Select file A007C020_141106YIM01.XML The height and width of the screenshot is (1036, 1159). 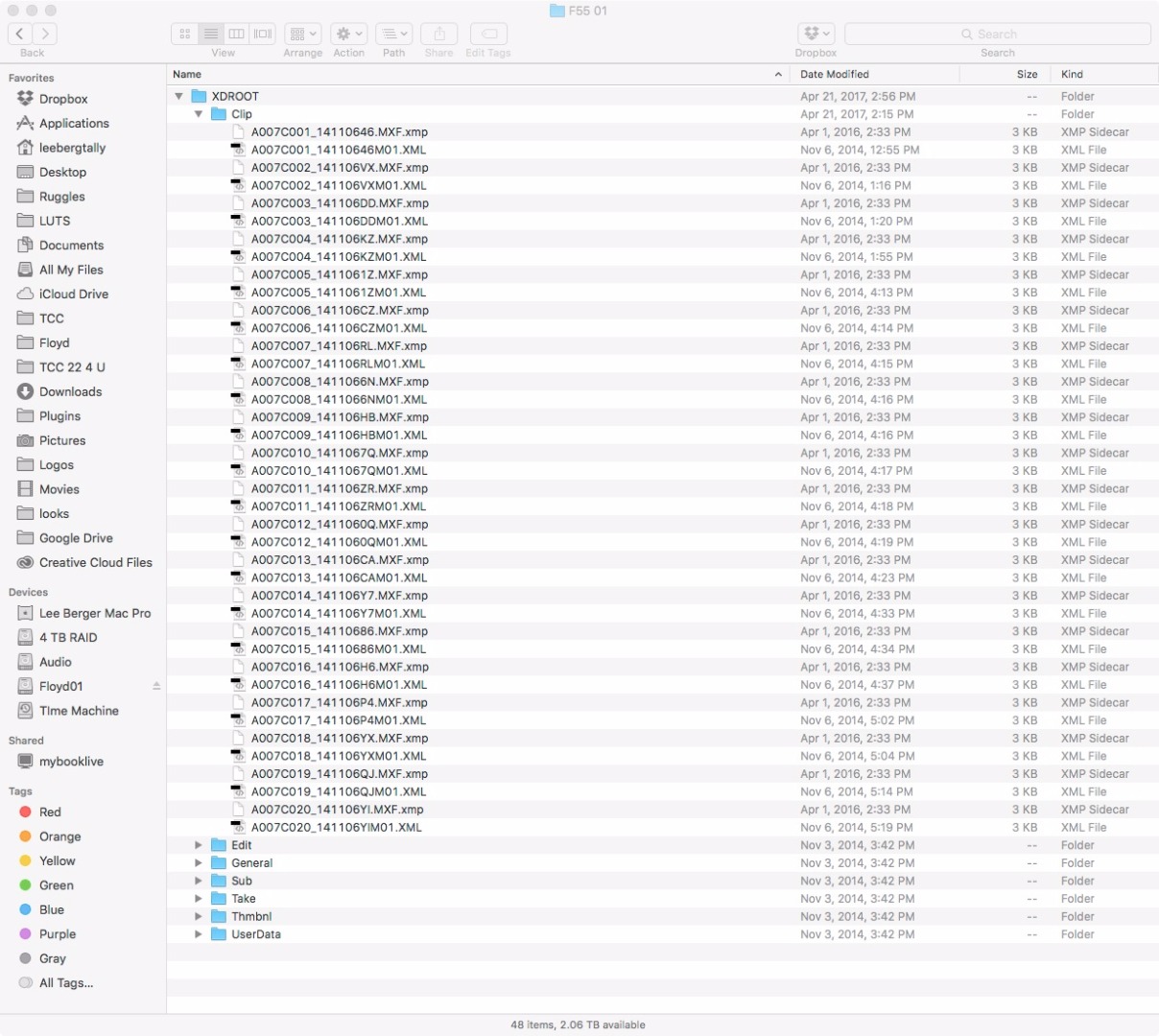pyautogui.click(x=337, y=827)
